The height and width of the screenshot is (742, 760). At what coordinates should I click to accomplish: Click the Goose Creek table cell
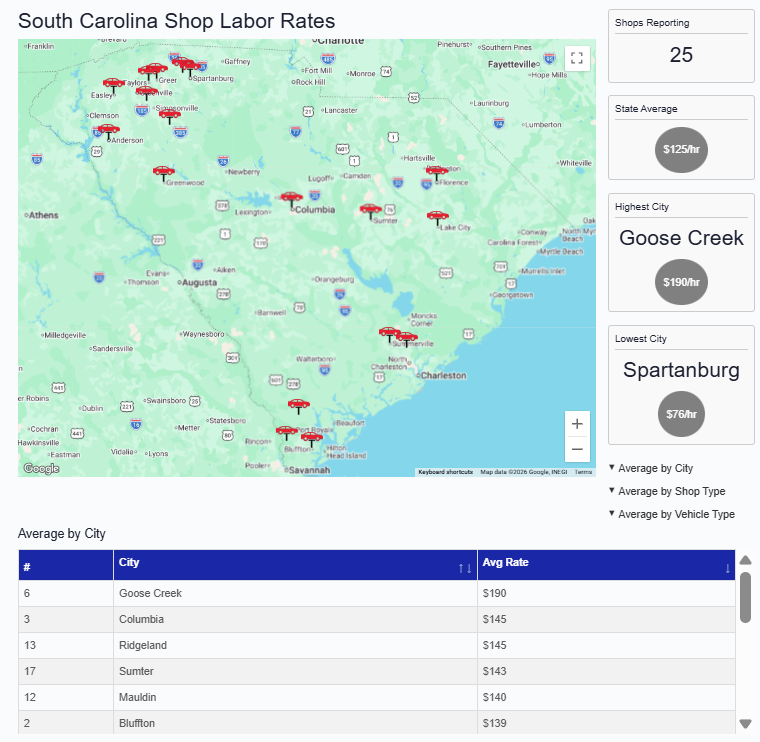point(295,593)
